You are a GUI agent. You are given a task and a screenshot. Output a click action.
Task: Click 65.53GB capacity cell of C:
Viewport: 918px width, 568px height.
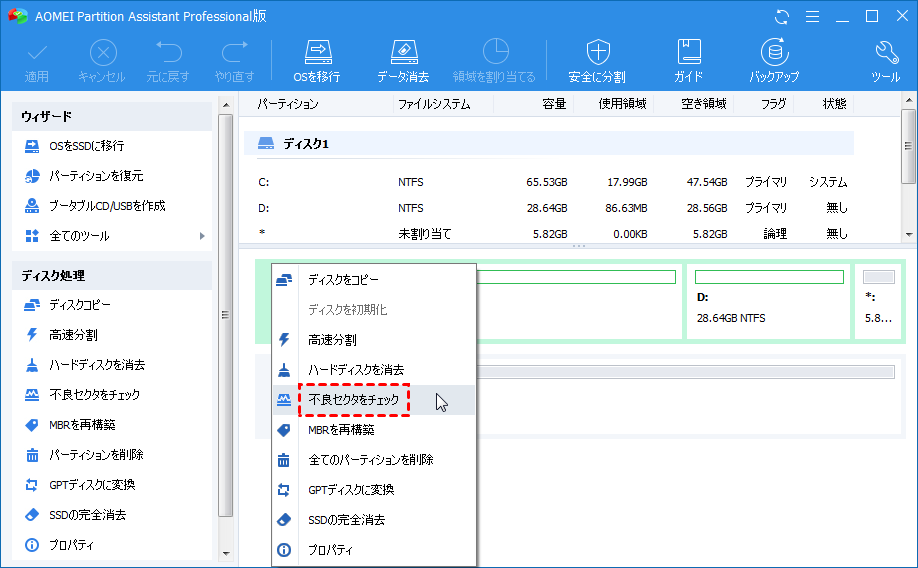pyautogui.click(x=547, y=182)
